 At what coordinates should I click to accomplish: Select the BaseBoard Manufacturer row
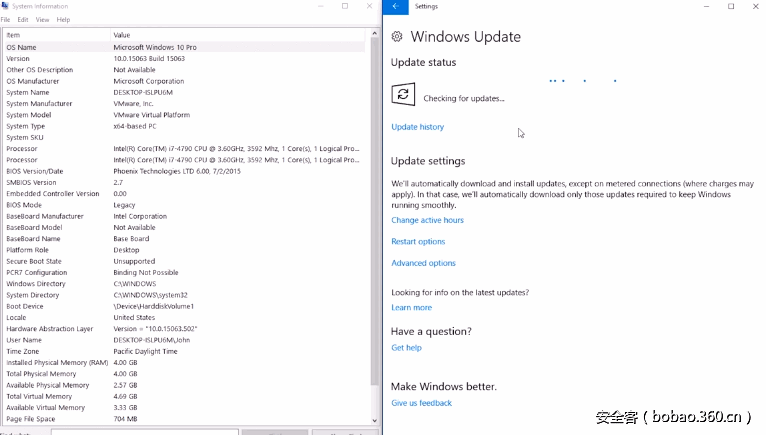[185, 216]
